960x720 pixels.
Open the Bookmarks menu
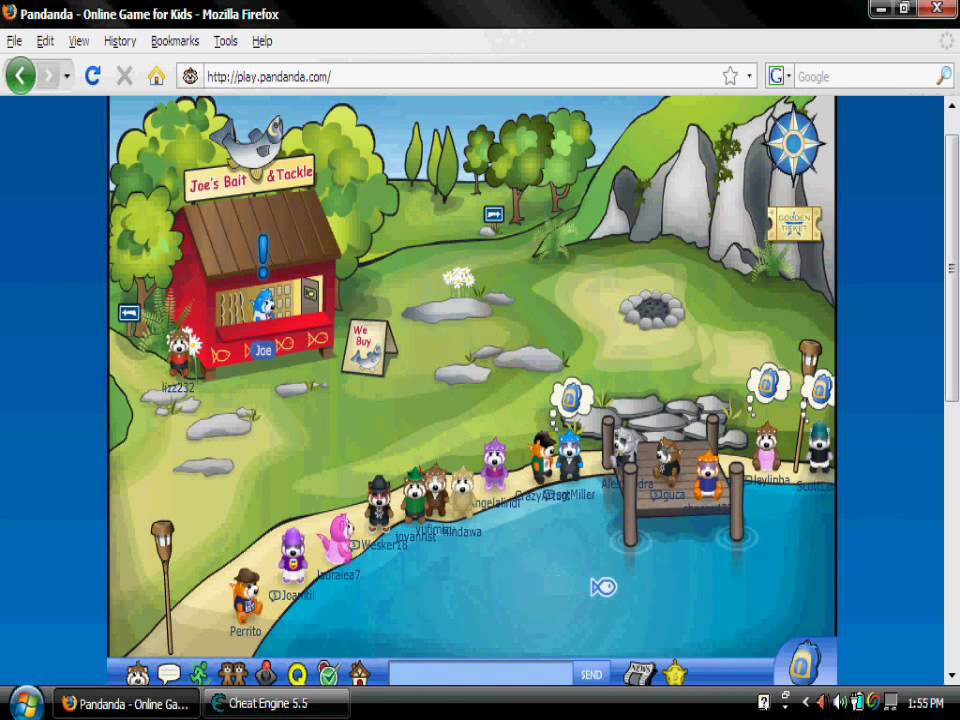tap(175, 41)
